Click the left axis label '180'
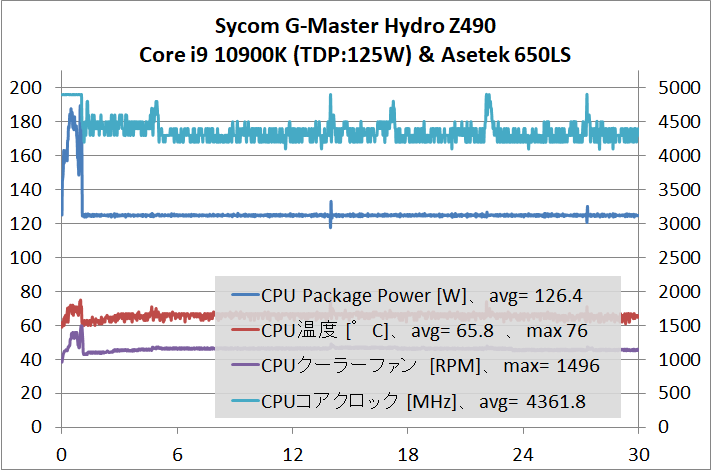The image size is (711, 470). pos(26,121)
